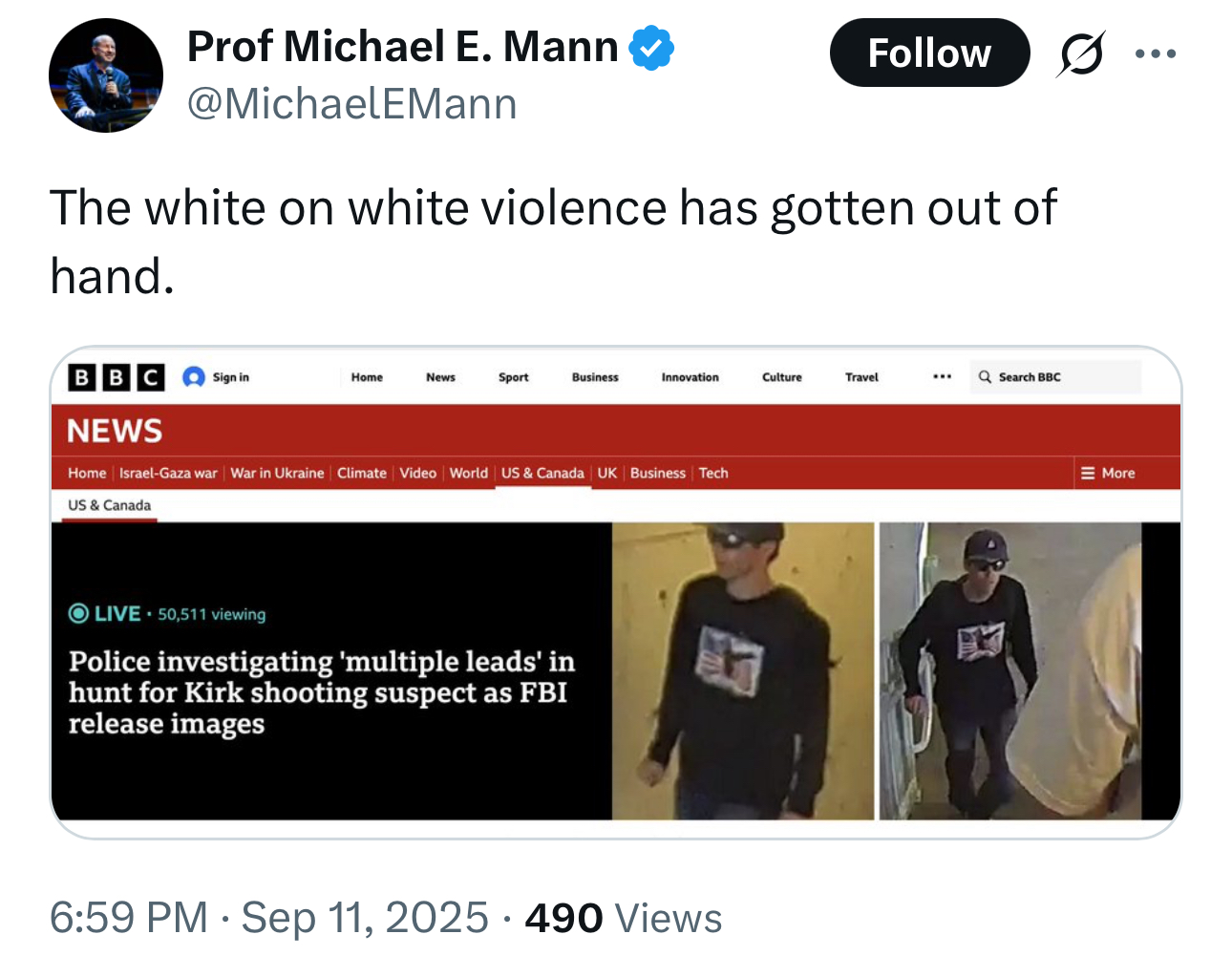Open the three-dot more options menu
The width and height of the screenshot is (1232, 977).
[1156, 53]
